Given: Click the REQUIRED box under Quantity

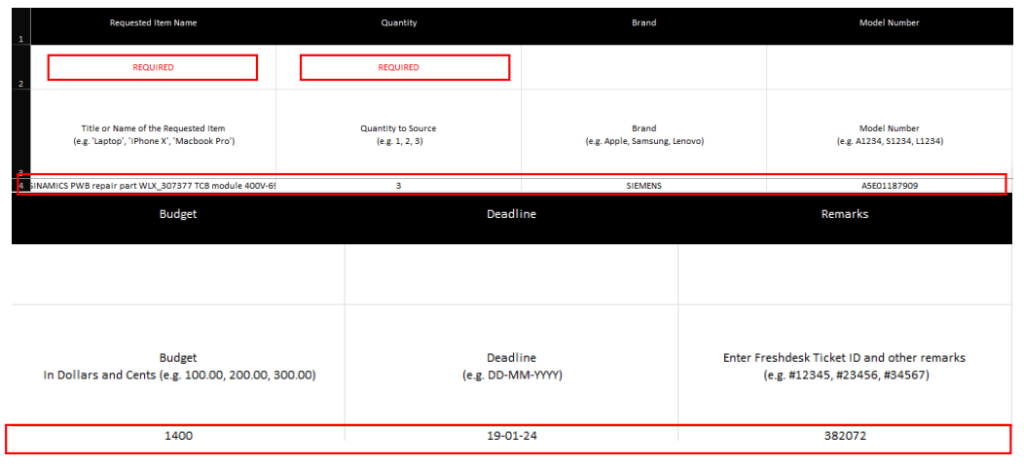Looking at the screenshot, I should coord(405,67).
